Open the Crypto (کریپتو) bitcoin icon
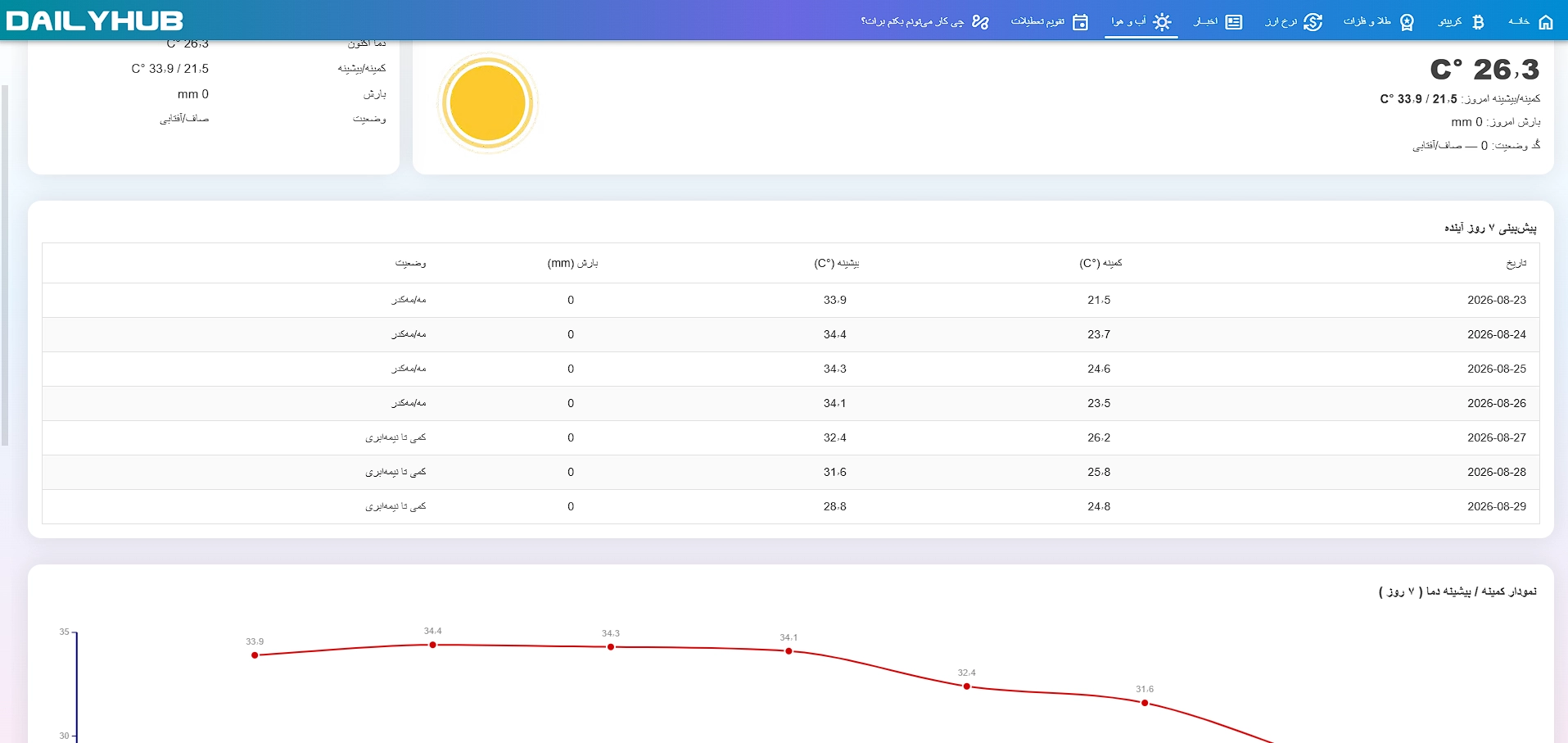 [x=1478, y=22]
